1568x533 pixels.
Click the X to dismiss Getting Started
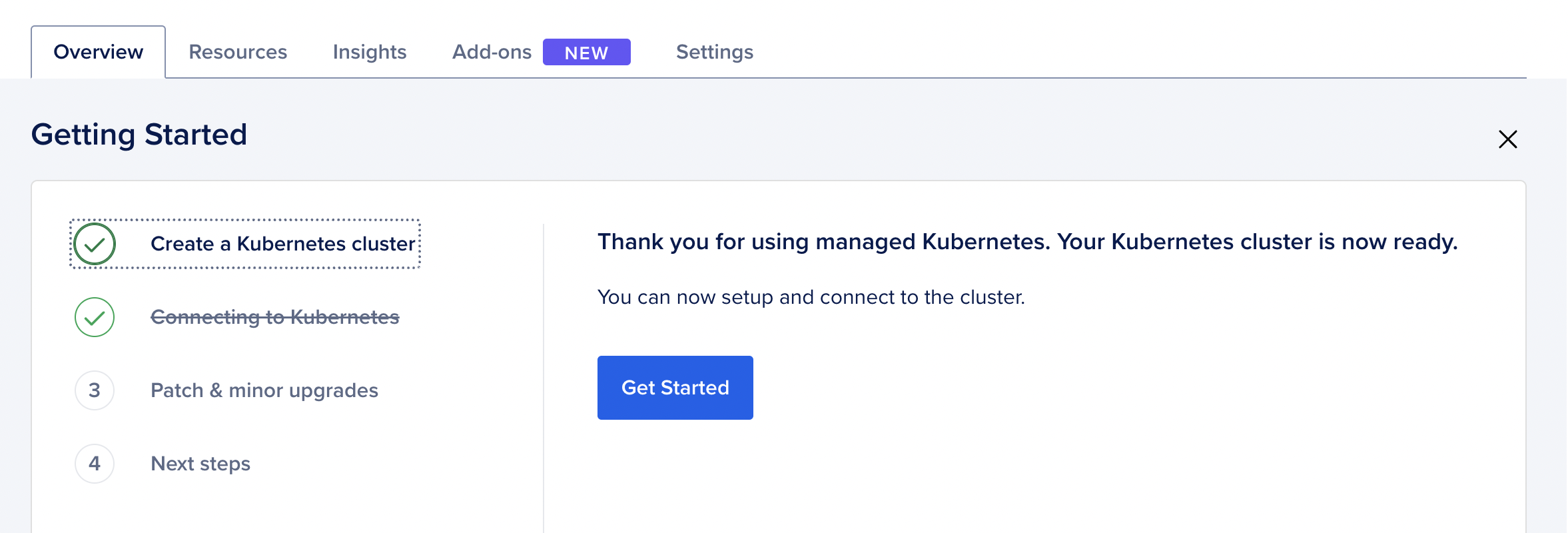(1507, 139)
